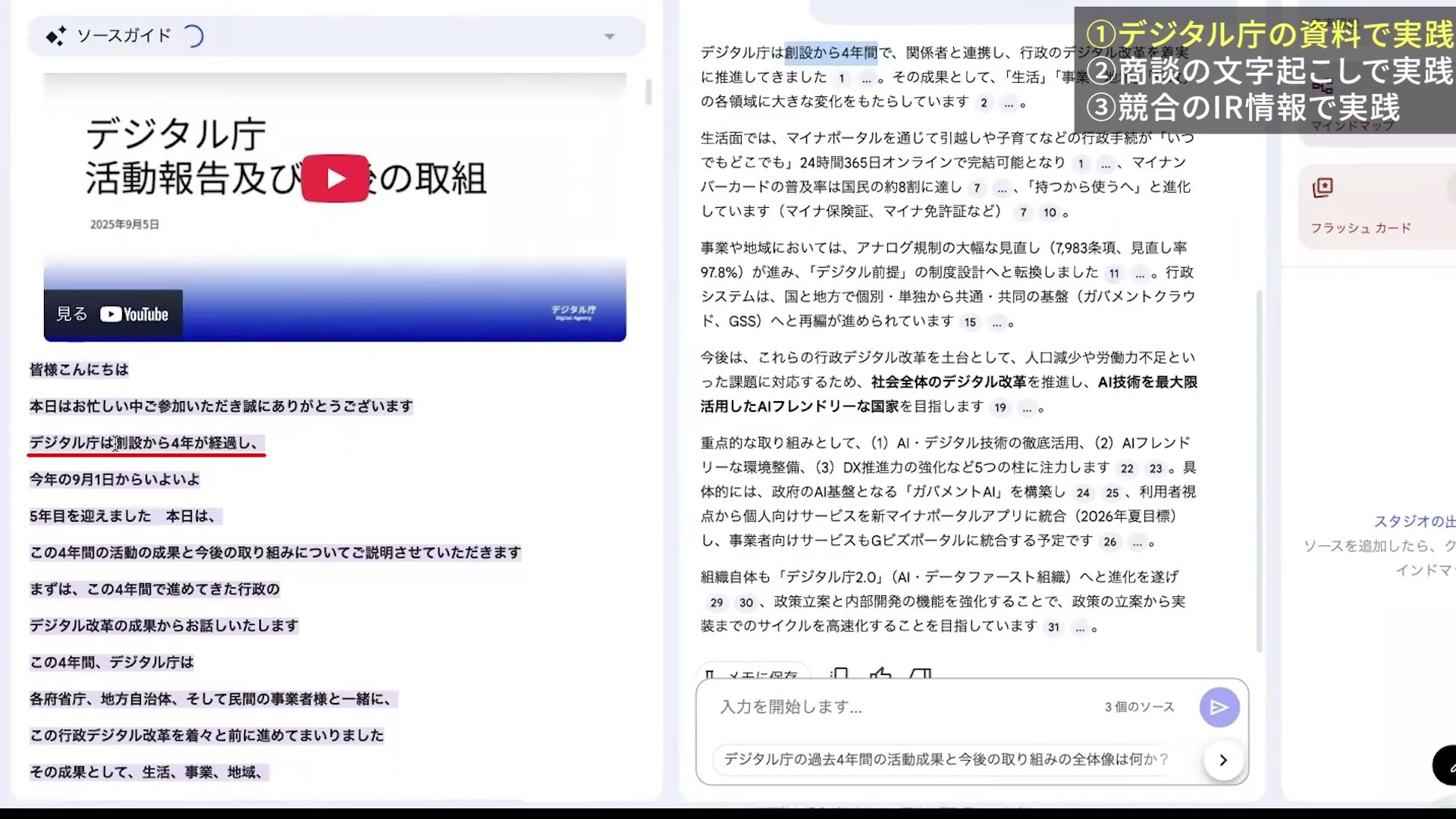This screenshot has width=1456, height=819.
Task: Open citation 19 after 国家を目指します
Action: (x=1000, y=408)
